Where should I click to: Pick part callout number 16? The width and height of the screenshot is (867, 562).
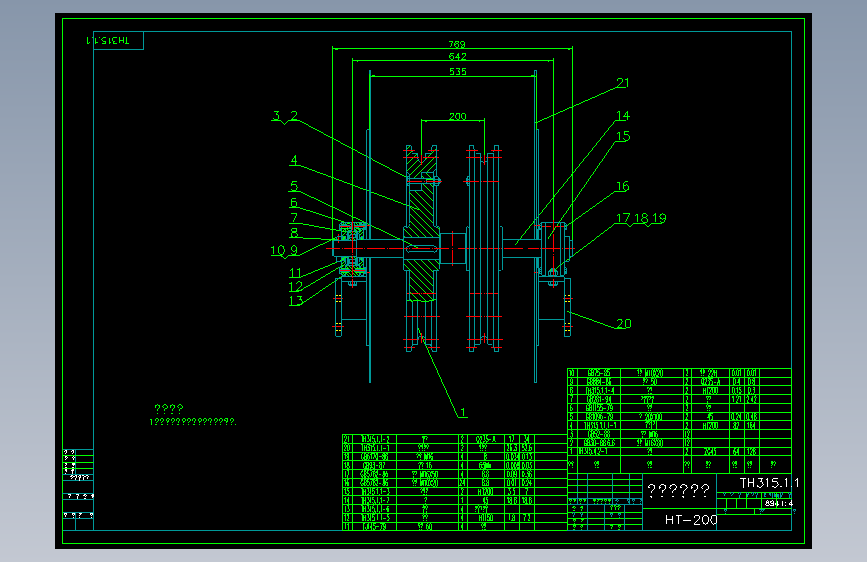(623, 186)
